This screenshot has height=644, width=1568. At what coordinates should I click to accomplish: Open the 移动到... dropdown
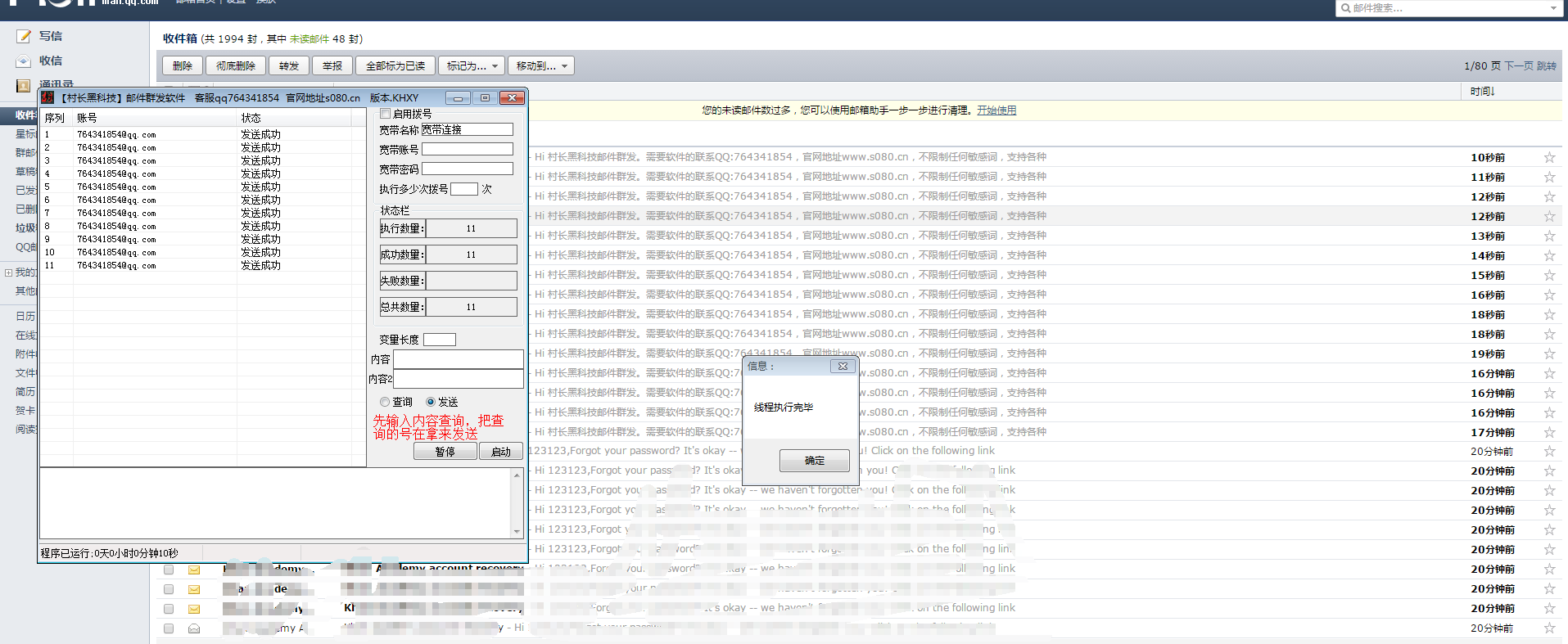tap(541, 65)
